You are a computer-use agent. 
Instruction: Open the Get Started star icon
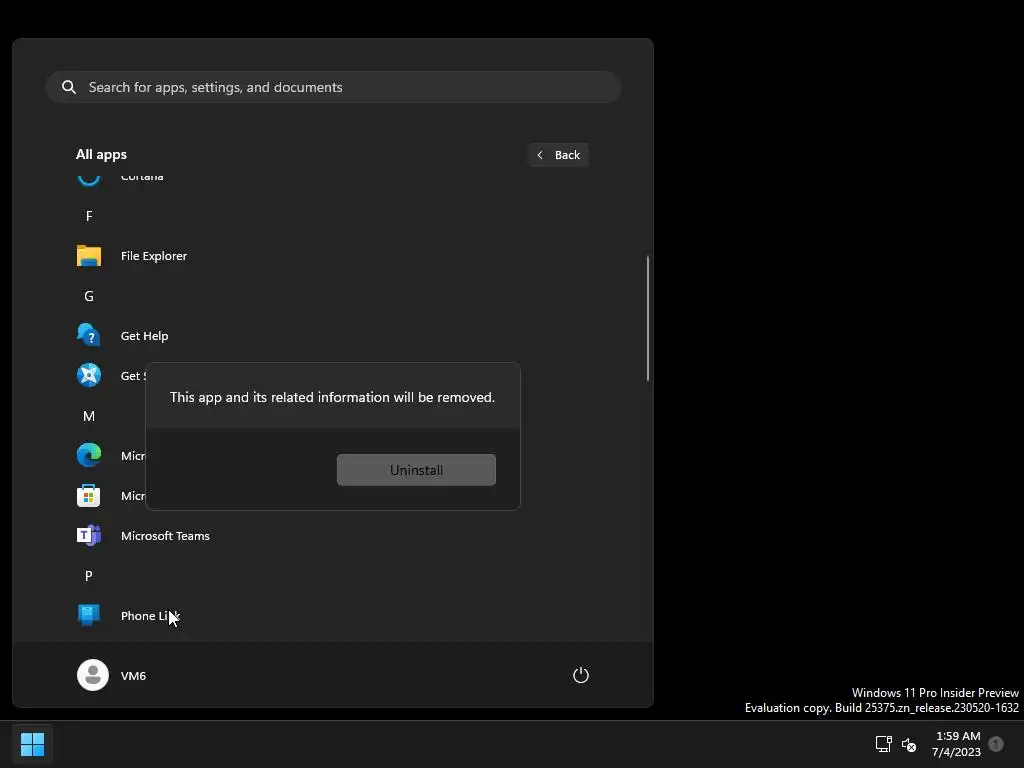coord(89,376)
